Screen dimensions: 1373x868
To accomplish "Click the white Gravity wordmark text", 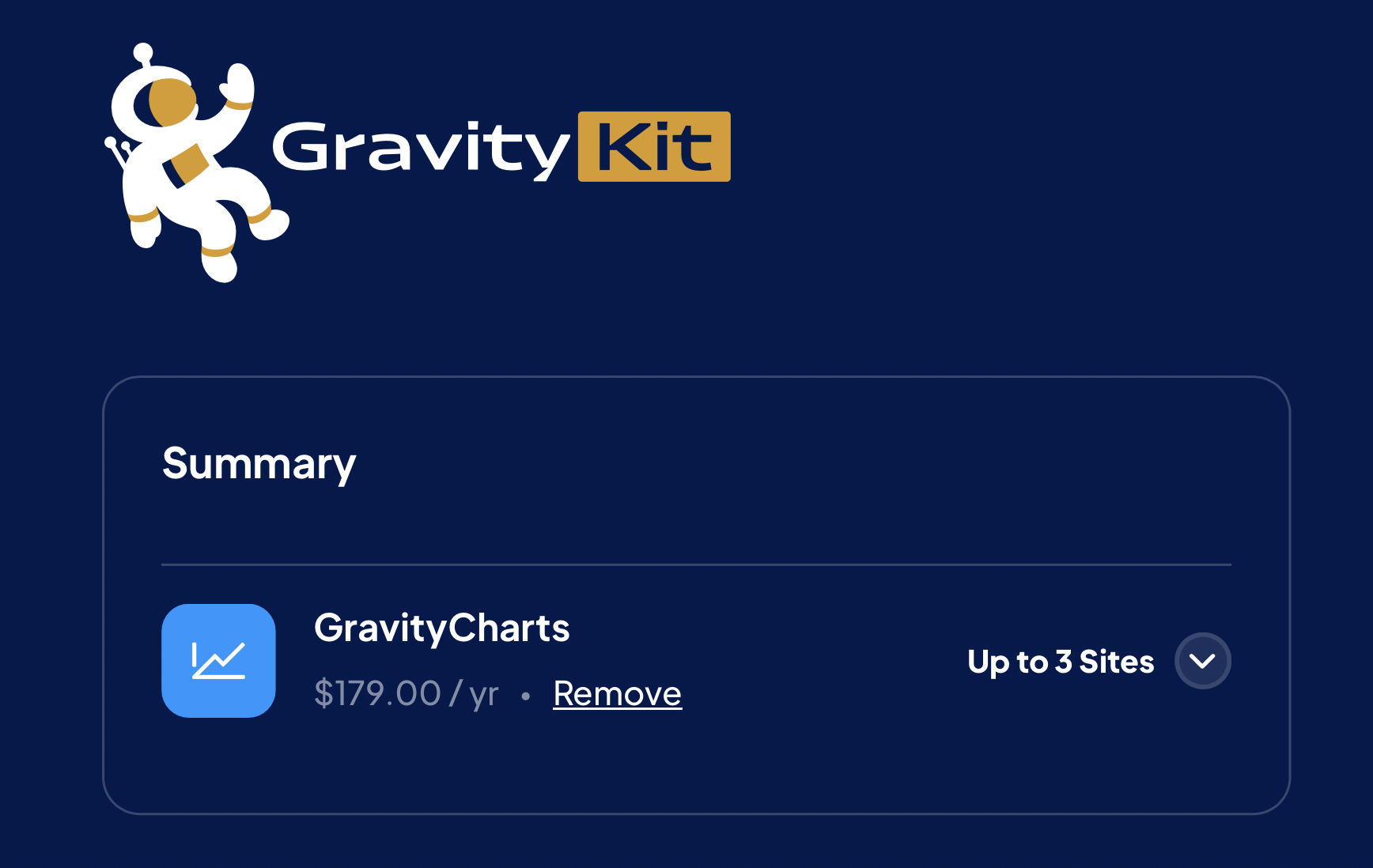I will click(x=420, y=148).
